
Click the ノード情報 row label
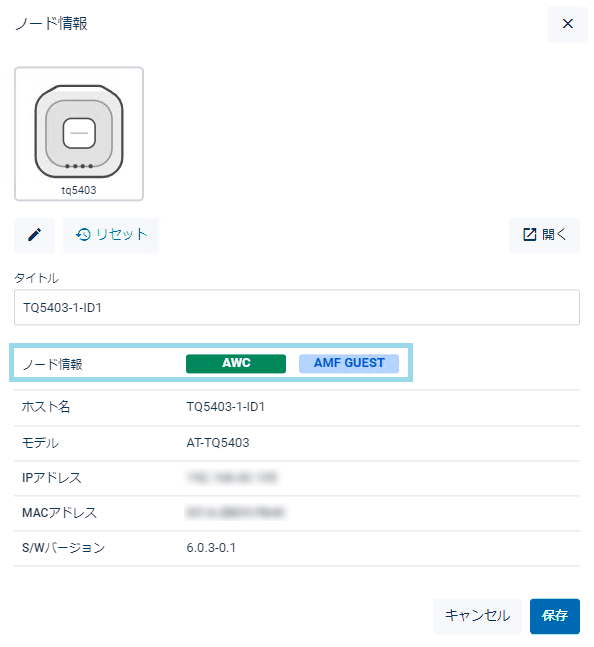pyautogui.click(x=52, y=364)
